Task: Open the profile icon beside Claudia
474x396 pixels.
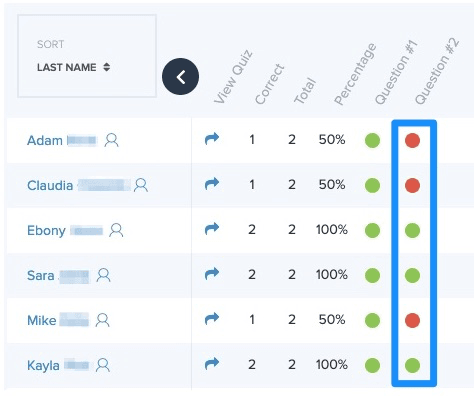Action: tap(141, 185)
